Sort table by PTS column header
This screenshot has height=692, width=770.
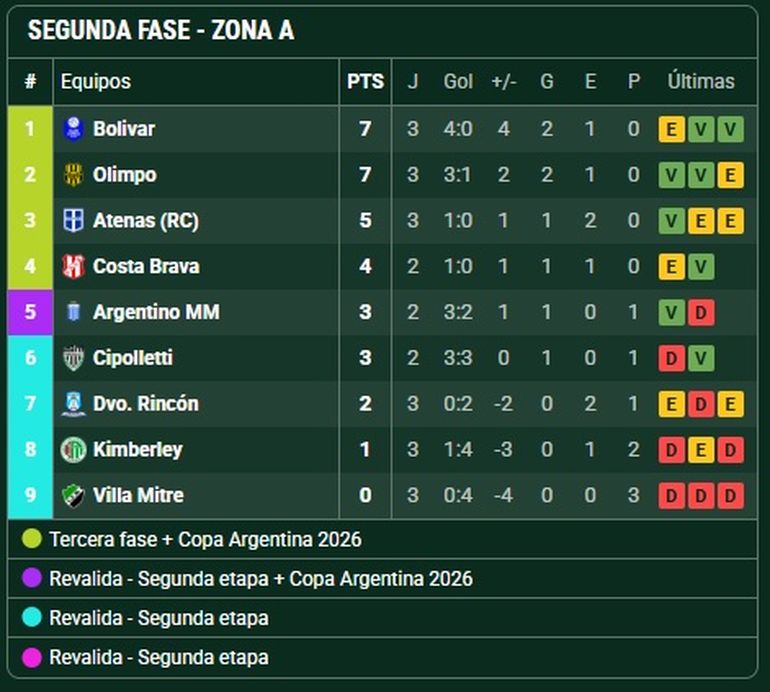pos(365,82)
